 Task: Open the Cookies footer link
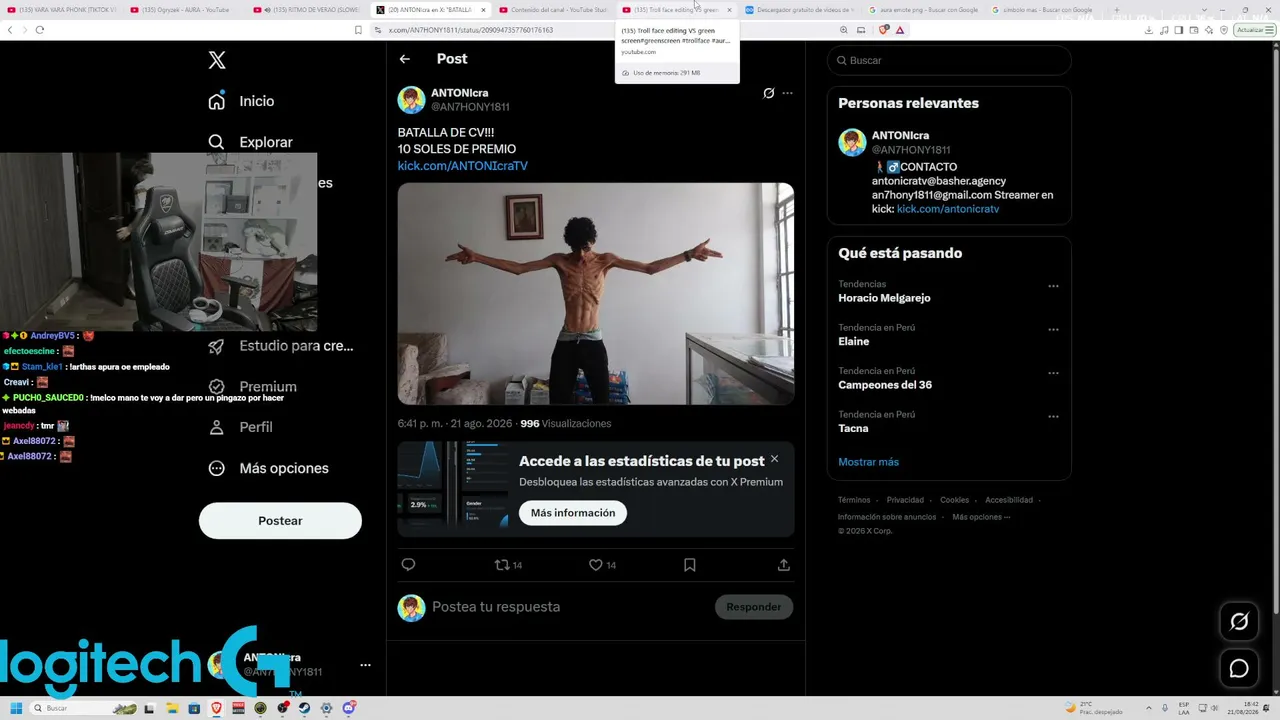coord(954,500)
